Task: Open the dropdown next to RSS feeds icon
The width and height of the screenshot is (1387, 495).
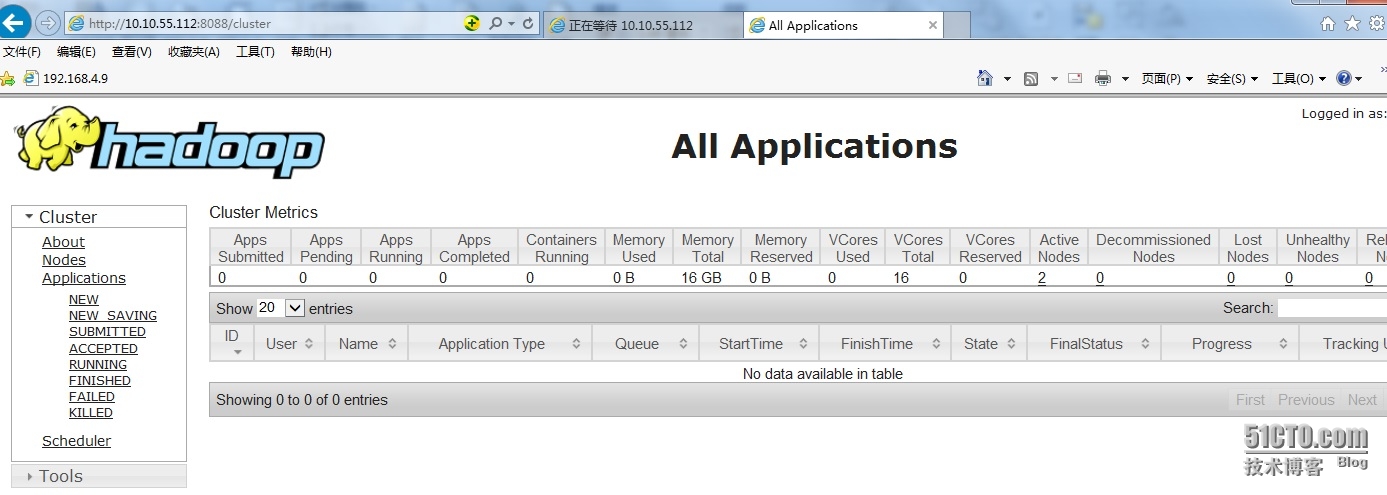Action: point(1054,78)
